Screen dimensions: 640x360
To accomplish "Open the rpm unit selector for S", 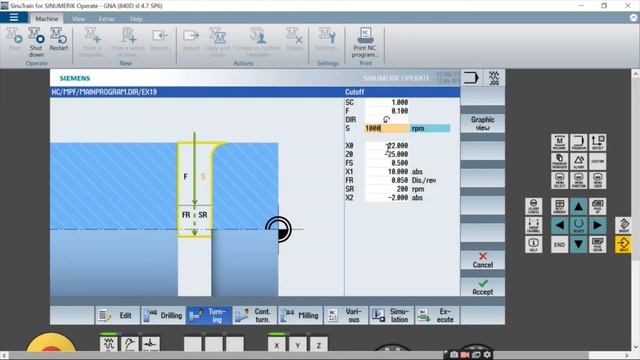I will click(430, 128).
